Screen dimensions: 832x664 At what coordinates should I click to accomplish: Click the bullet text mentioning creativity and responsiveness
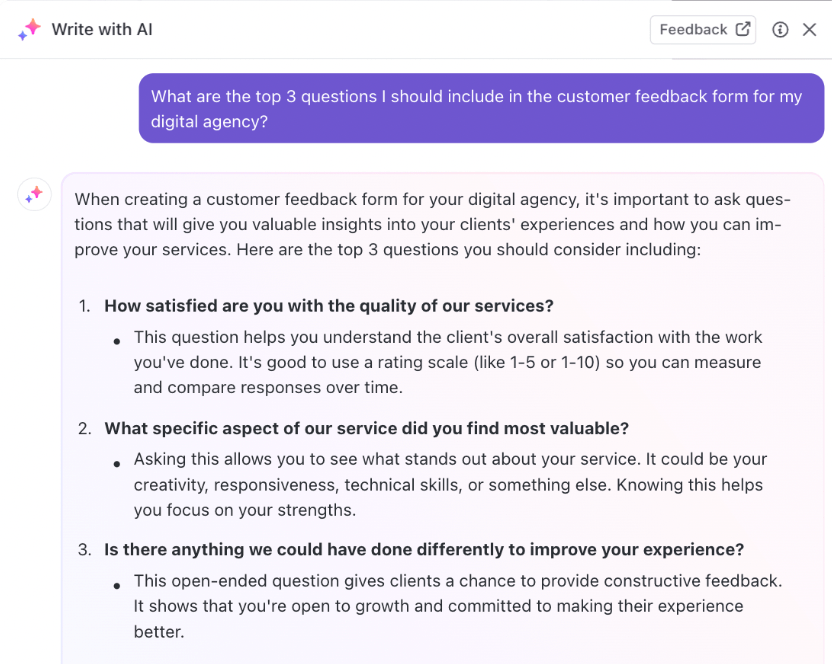point(450,485)
